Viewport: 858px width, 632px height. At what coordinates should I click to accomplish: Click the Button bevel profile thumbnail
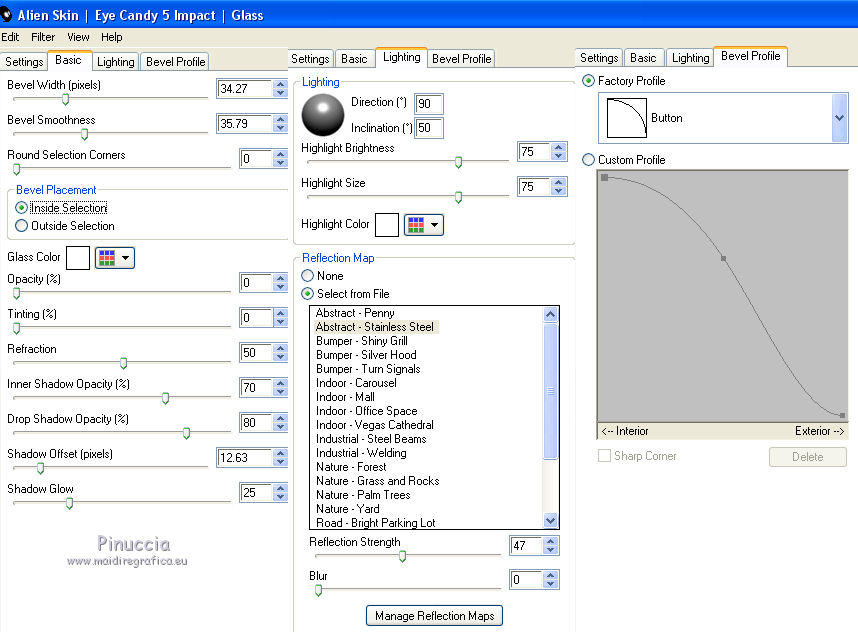point(627,118)
